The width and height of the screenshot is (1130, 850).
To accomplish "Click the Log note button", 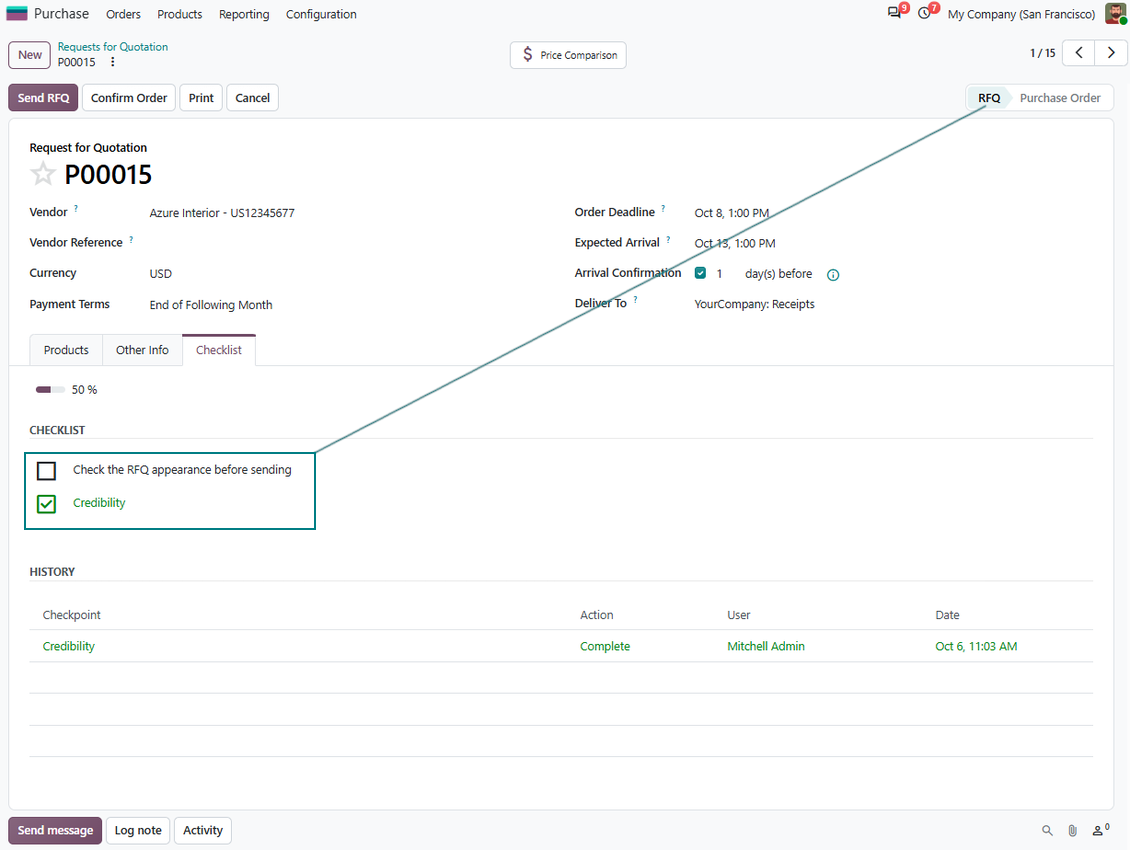I will 138,831.
